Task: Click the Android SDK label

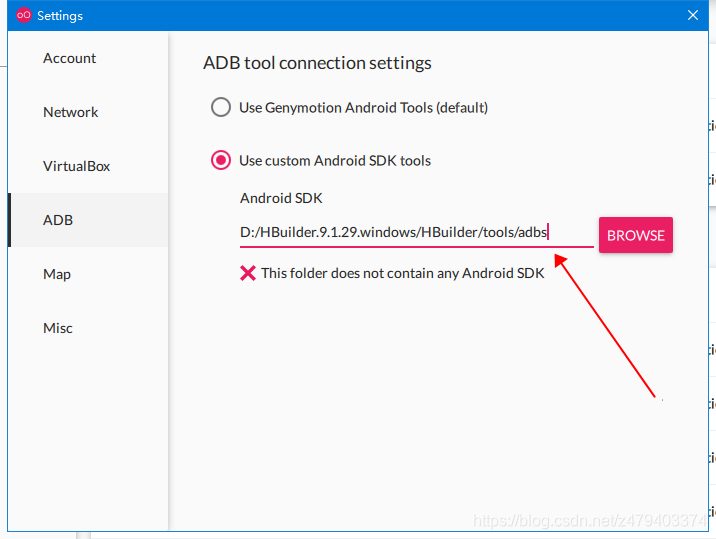Action: (x=281, y=198)
